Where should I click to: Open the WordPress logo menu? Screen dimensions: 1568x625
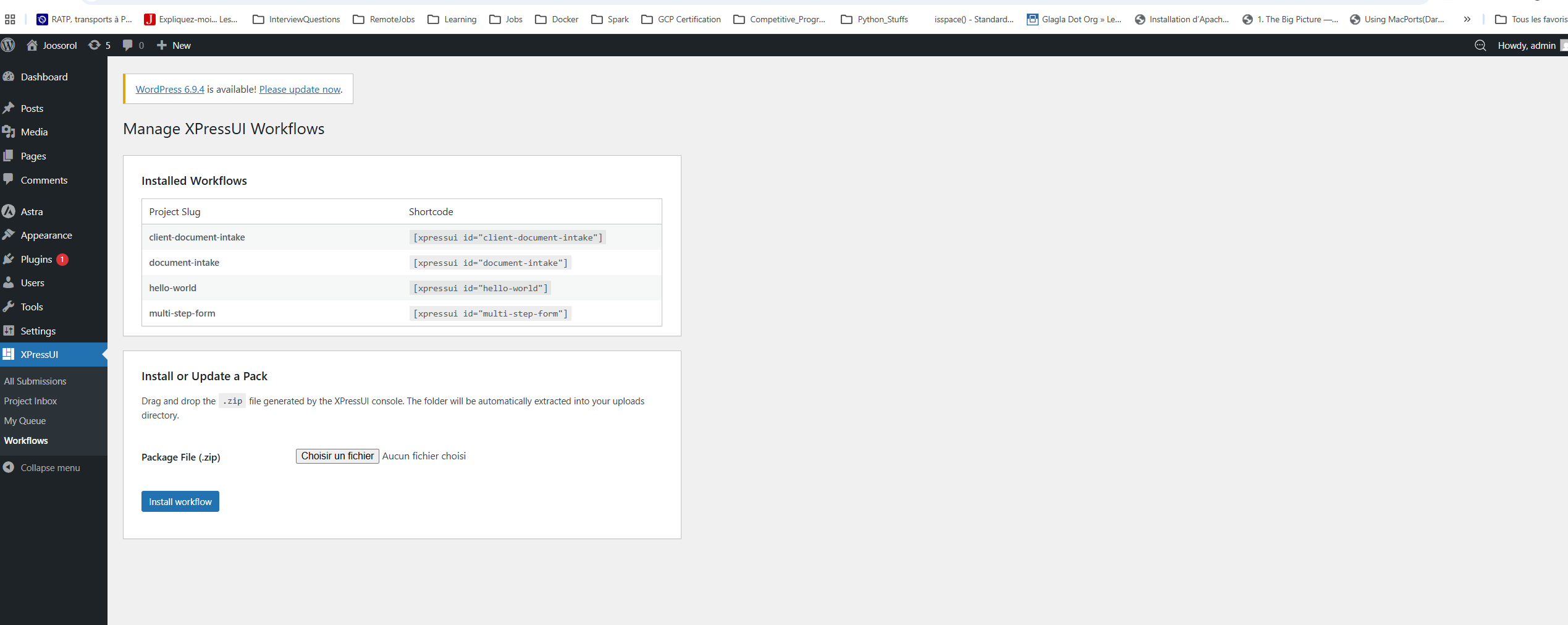click(9, 45)
